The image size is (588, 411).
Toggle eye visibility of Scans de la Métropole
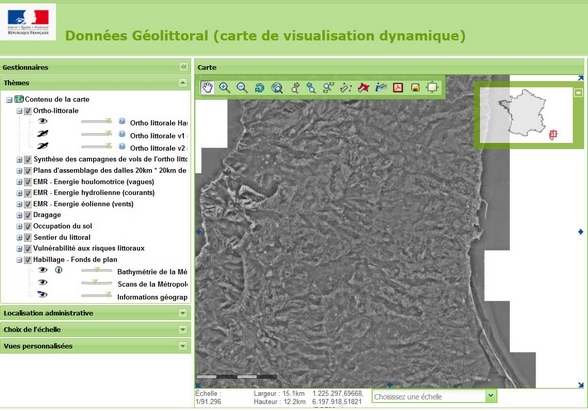click(42, 282)
